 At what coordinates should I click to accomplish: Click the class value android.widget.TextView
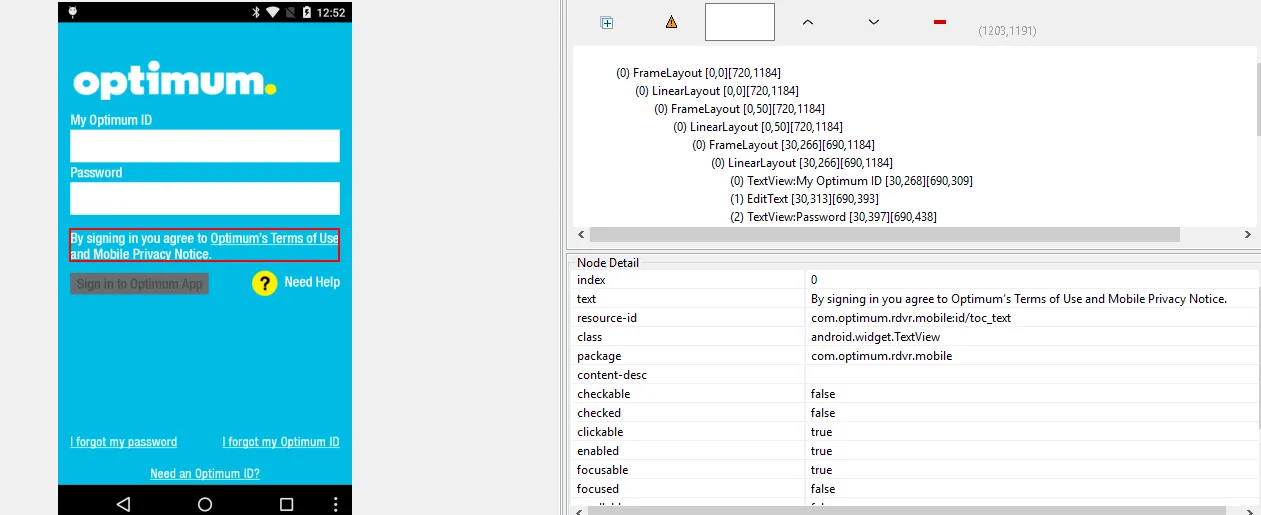point(1032,337)
